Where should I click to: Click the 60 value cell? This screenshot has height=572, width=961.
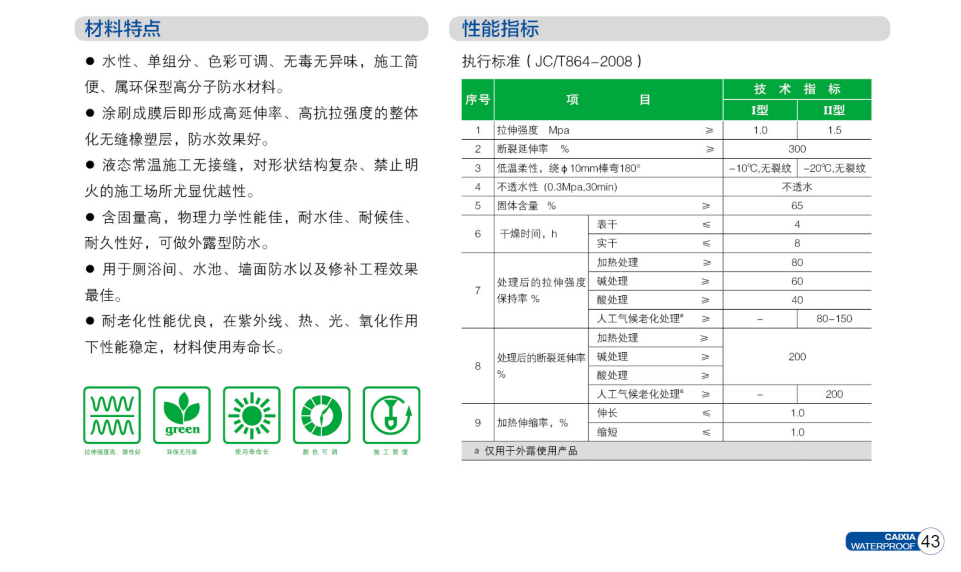797,281
